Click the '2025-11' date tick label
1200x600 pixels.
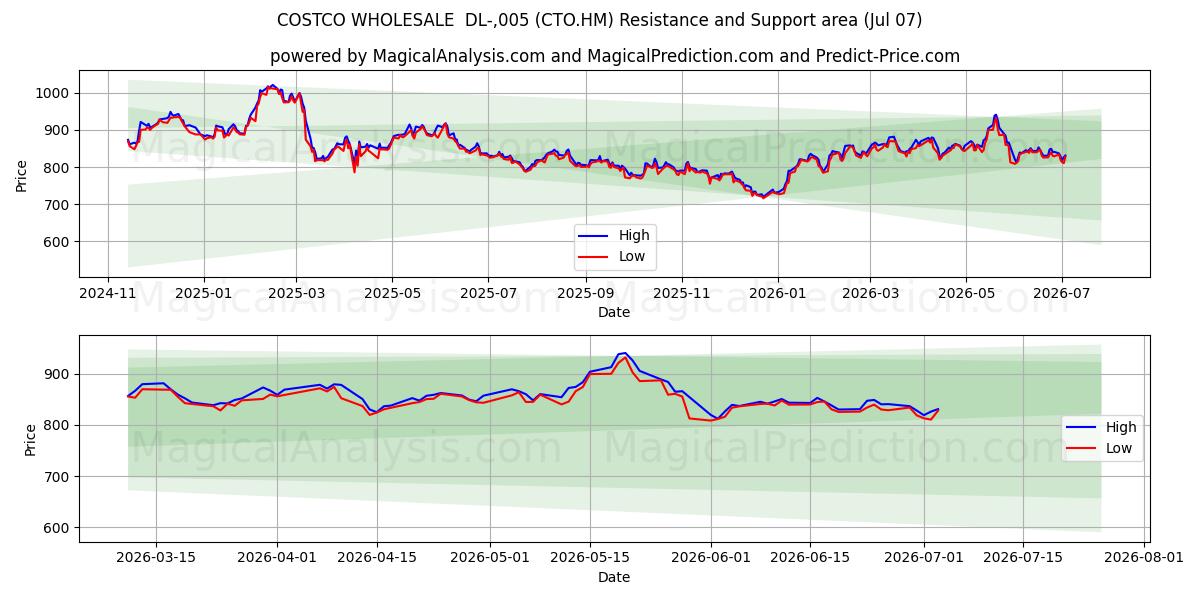click(x=681, y=293)
